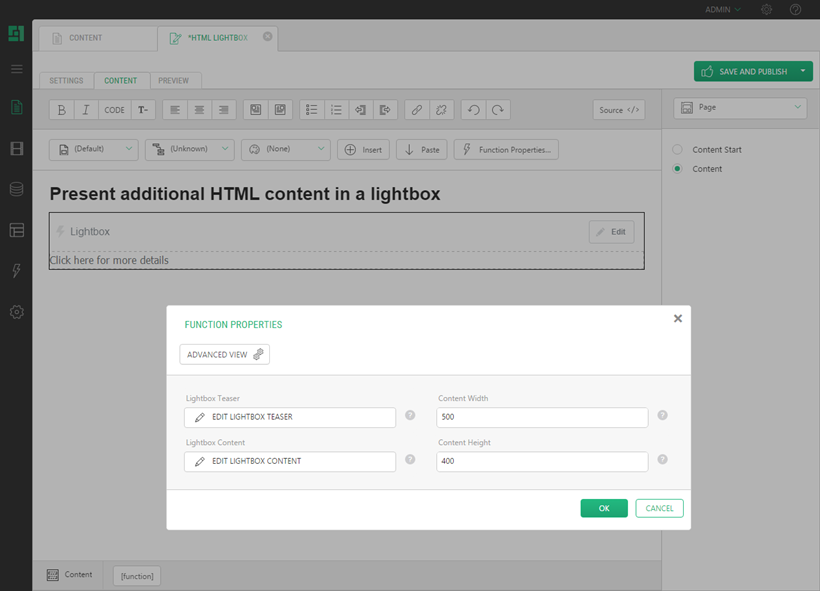Open the (Default) paragraph style dropdown
Image resolution: width=820 pixels, height=591 pixels.
tap(93, 149)
